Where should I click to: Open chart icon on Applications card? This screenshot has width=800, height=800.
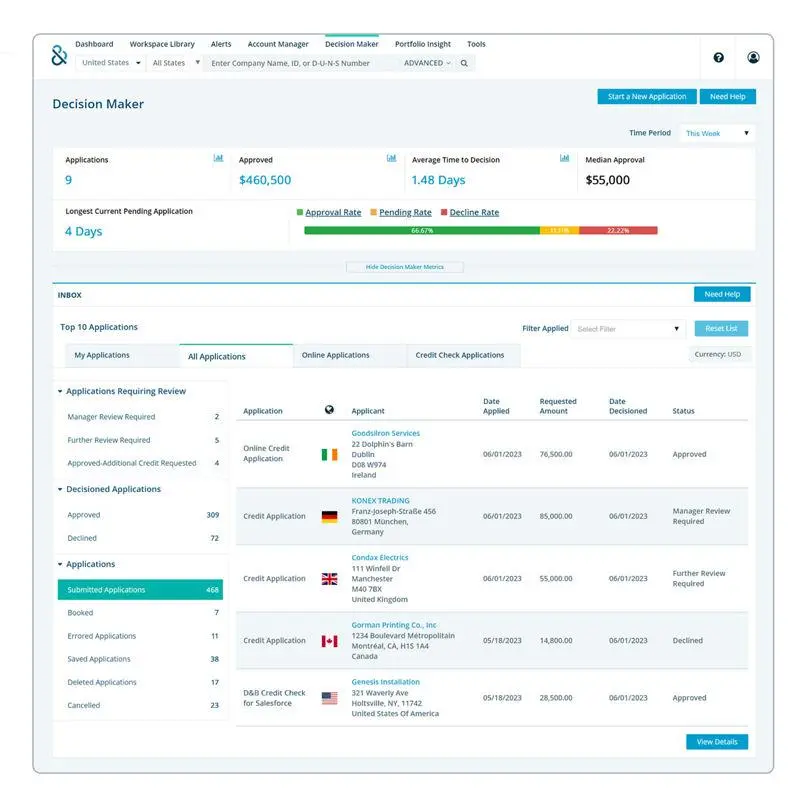click(218, 158)
